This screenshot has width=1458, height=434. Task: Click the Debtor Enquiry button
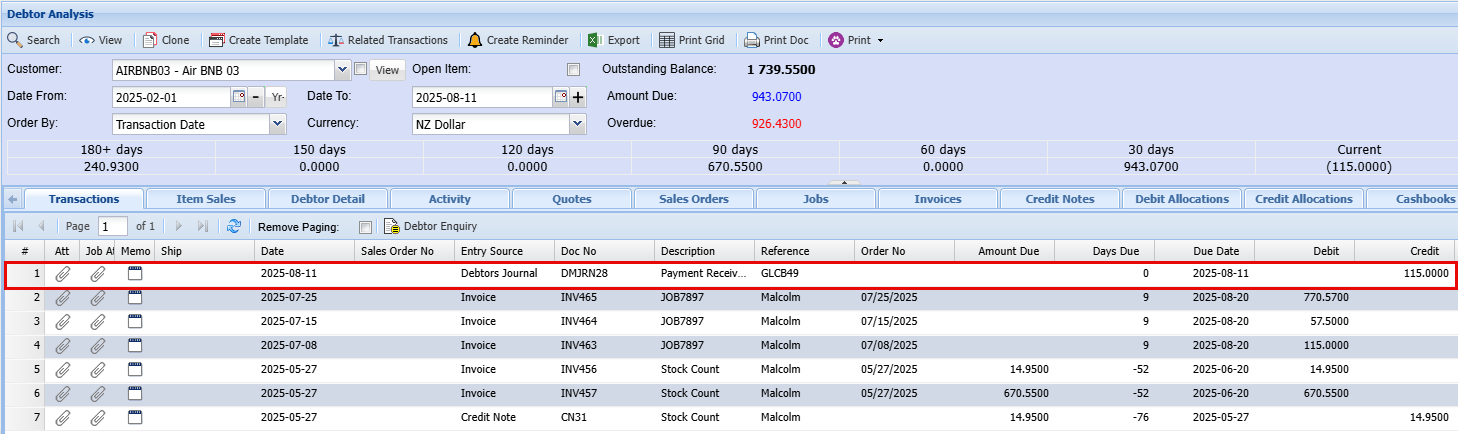click(430, 226)
